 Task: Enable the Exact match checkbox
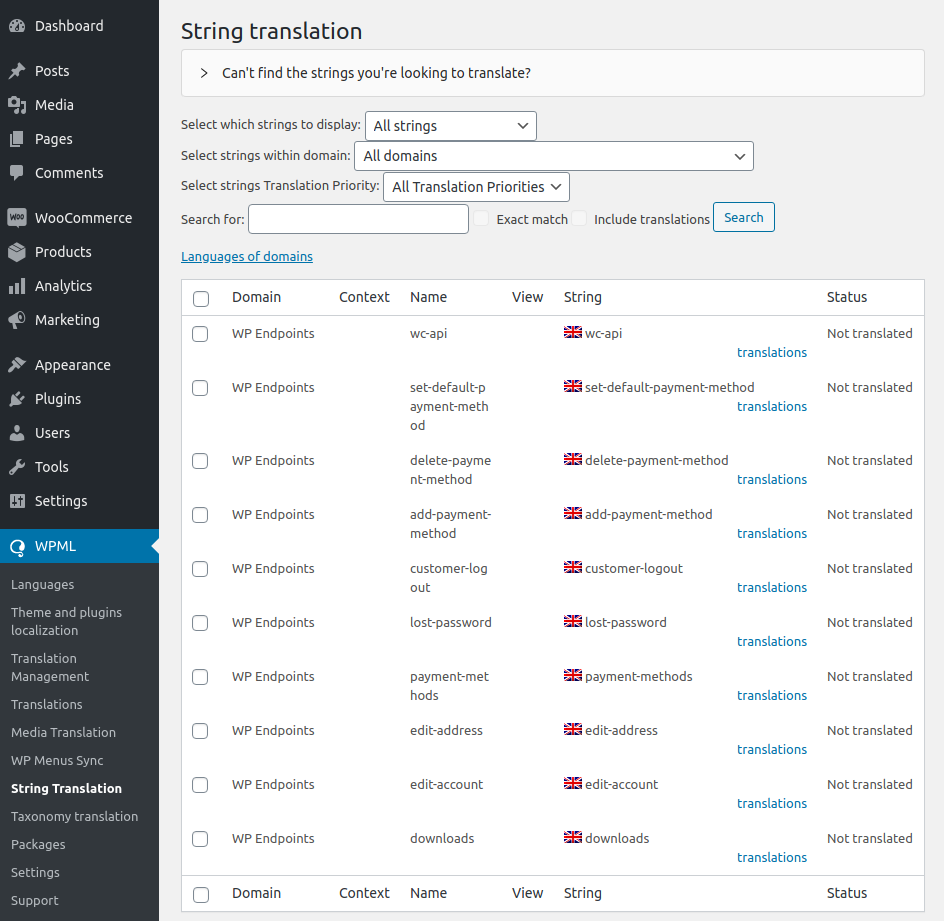481,219
